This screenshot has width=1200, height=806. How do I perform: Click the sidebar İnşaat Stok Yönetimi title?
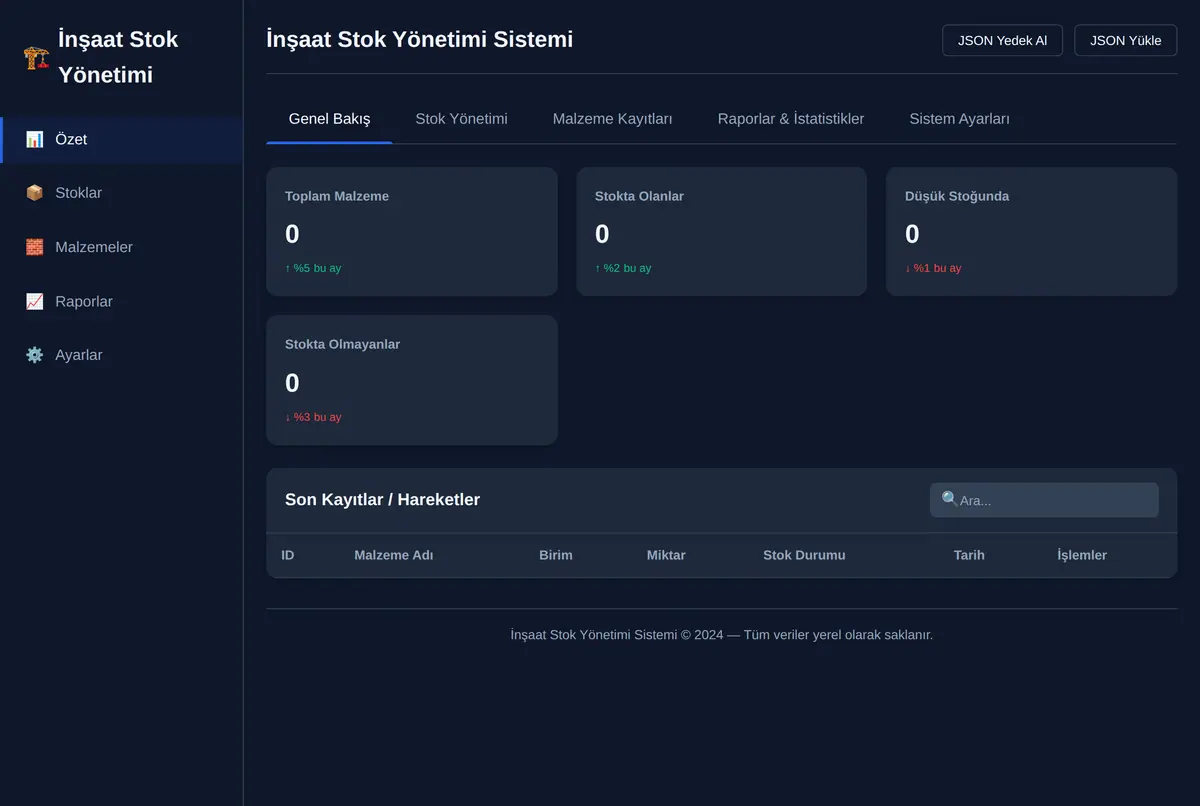coord(118,58)
